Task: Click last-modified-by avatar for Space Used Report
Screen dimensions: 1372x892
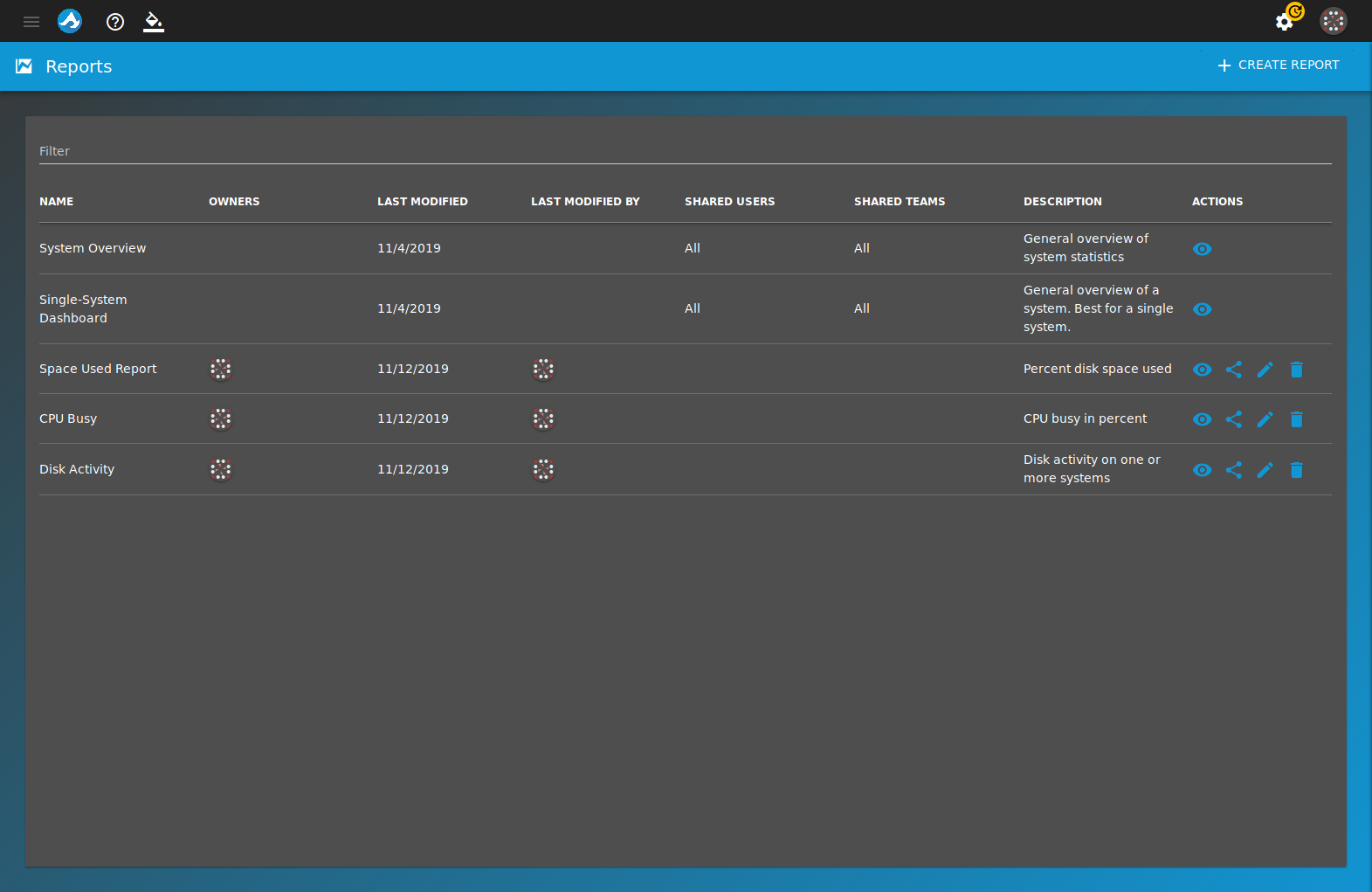Action: [x=543, y=369]
